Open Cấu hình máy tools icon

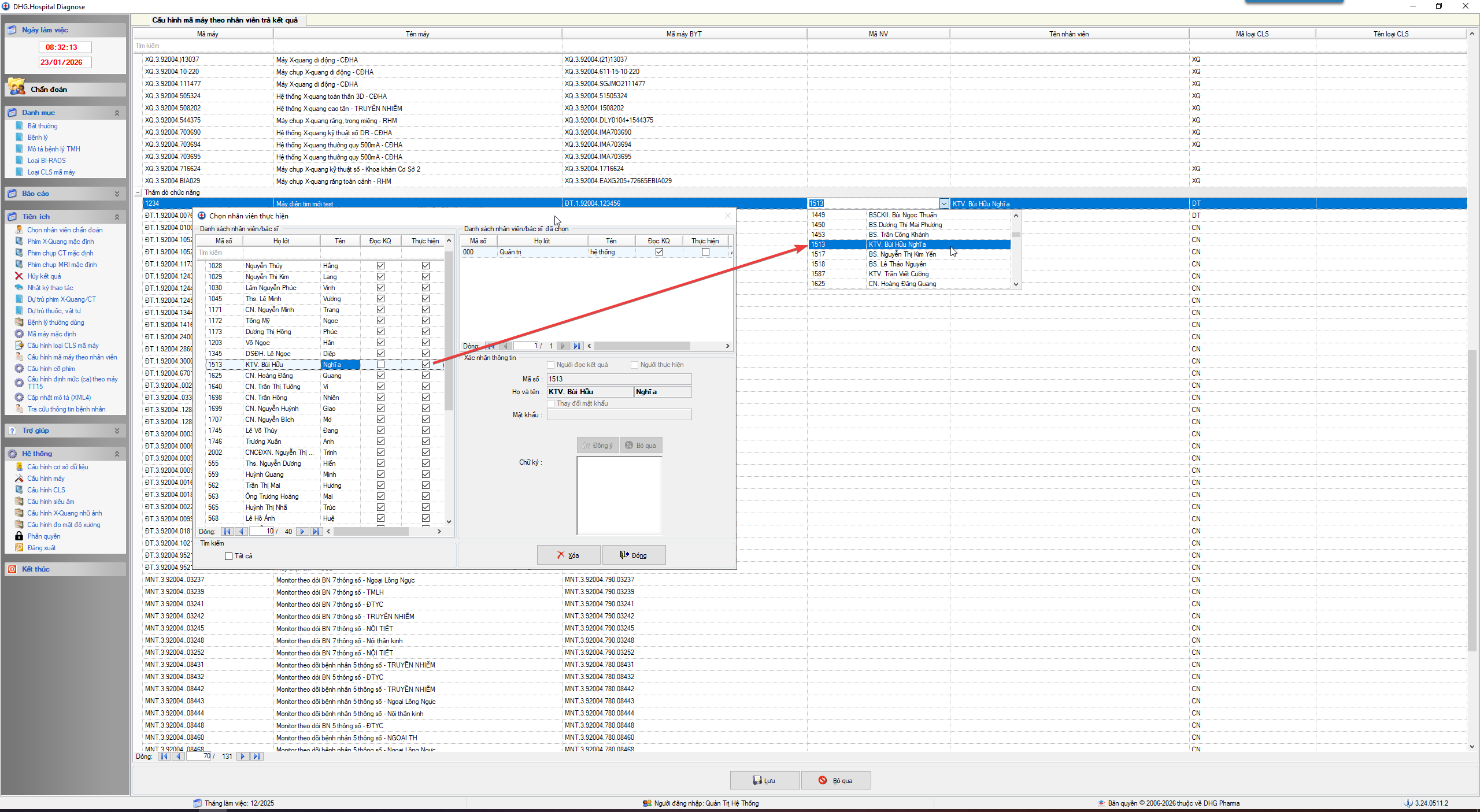[x=19, y=479]
